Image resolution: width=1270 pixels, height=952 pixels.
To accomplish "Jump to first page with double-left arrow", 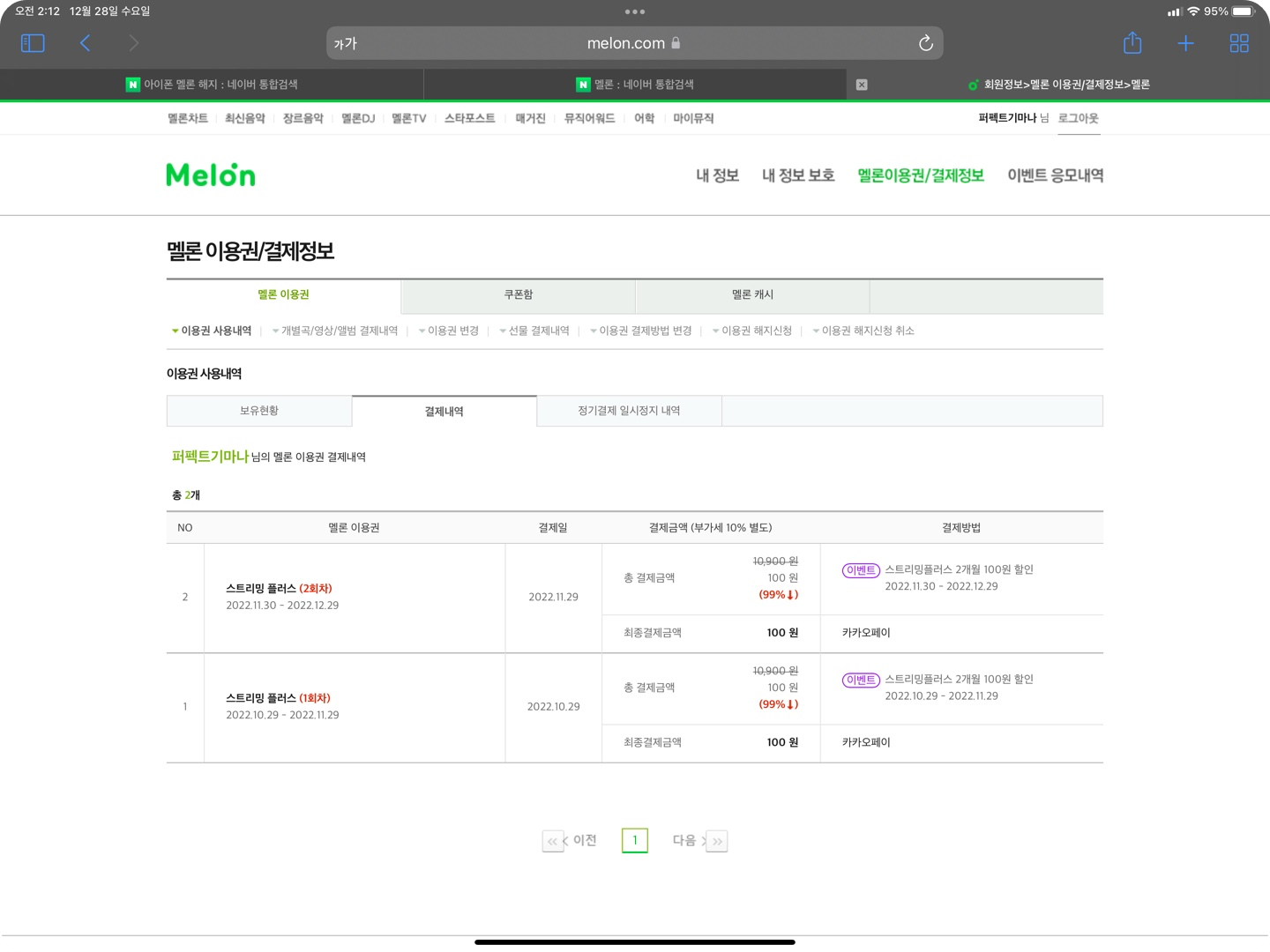I will click(x=552, y=841).
